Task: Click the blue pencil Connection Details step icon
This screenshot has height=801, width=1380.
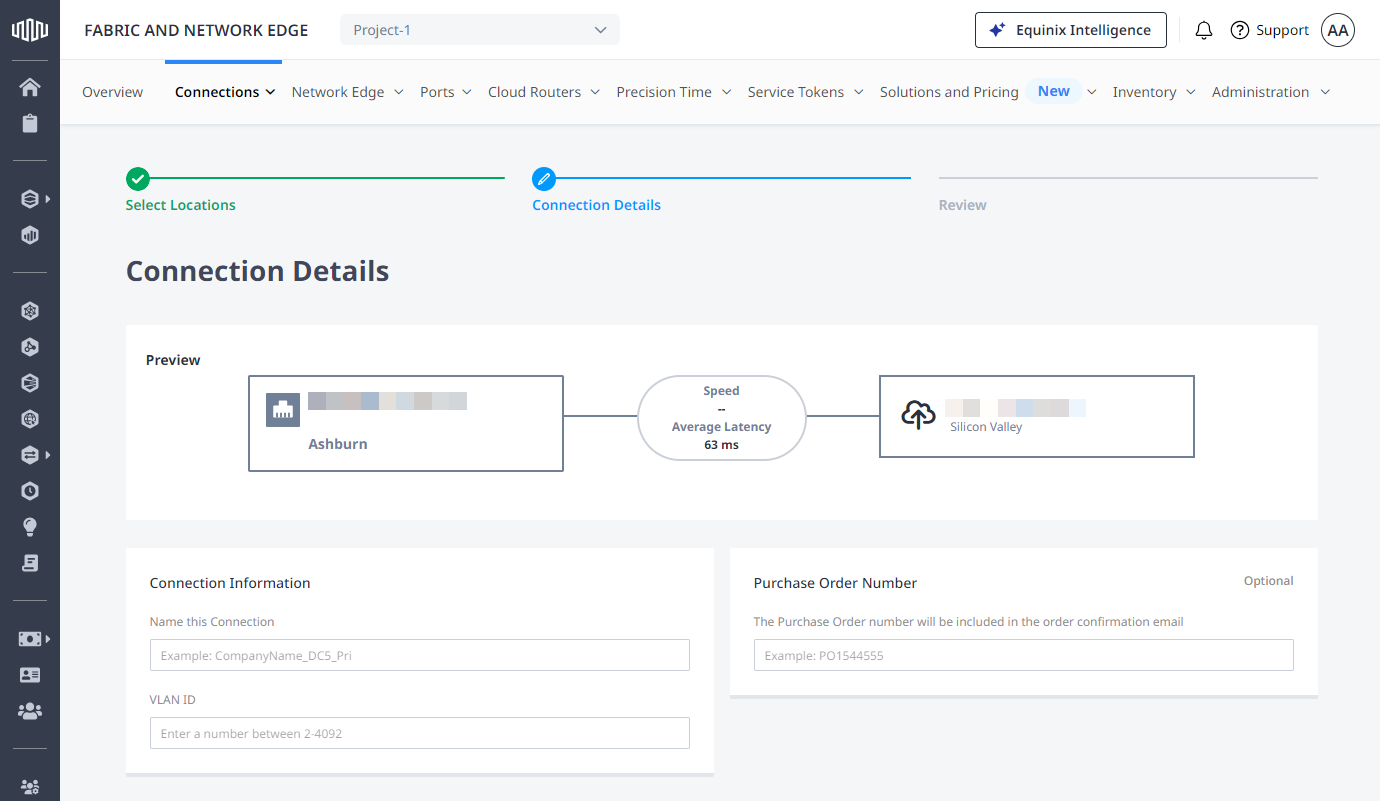Action: [x=544, y=179]
